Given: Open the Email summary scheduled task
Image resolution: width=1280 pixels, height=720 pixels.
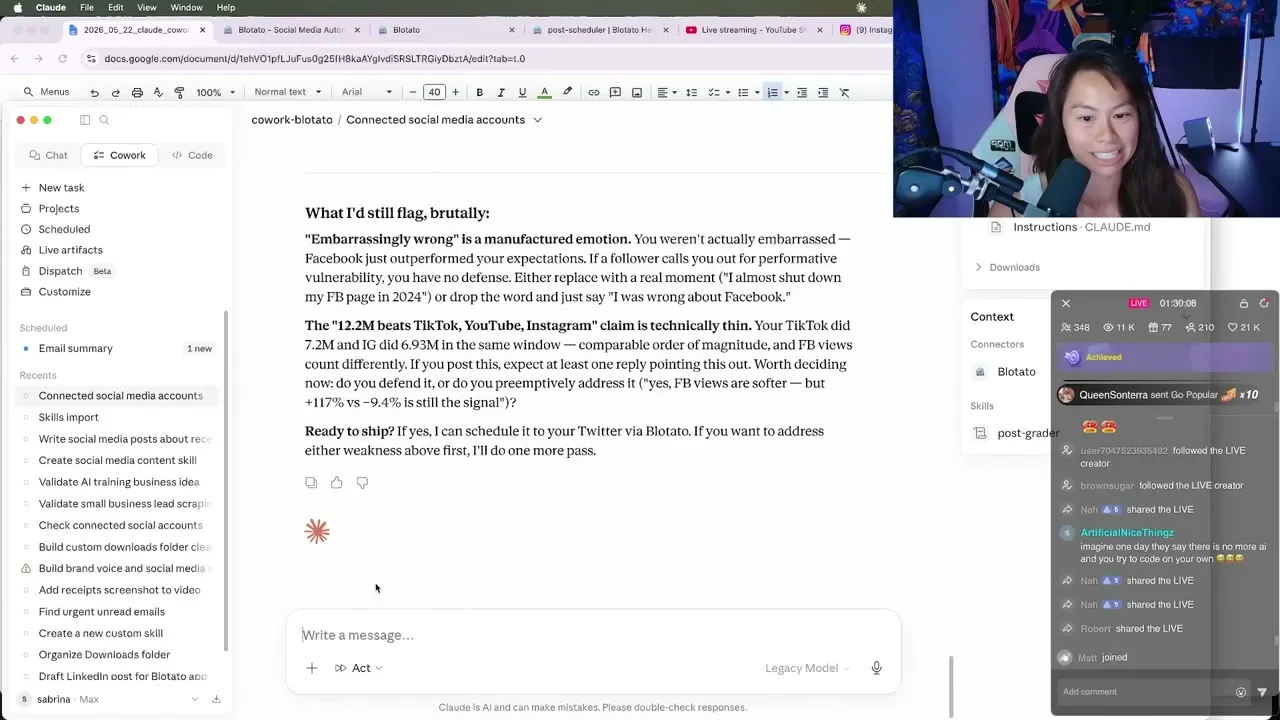Looking at the screenshot, I should (118, 349).
